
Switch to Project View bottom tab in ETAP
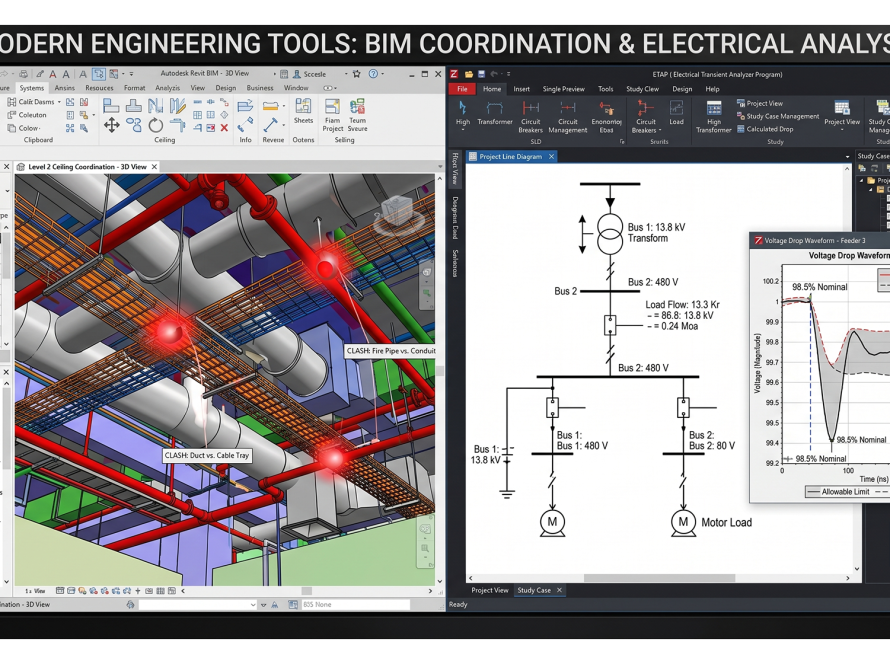[489, 590]
